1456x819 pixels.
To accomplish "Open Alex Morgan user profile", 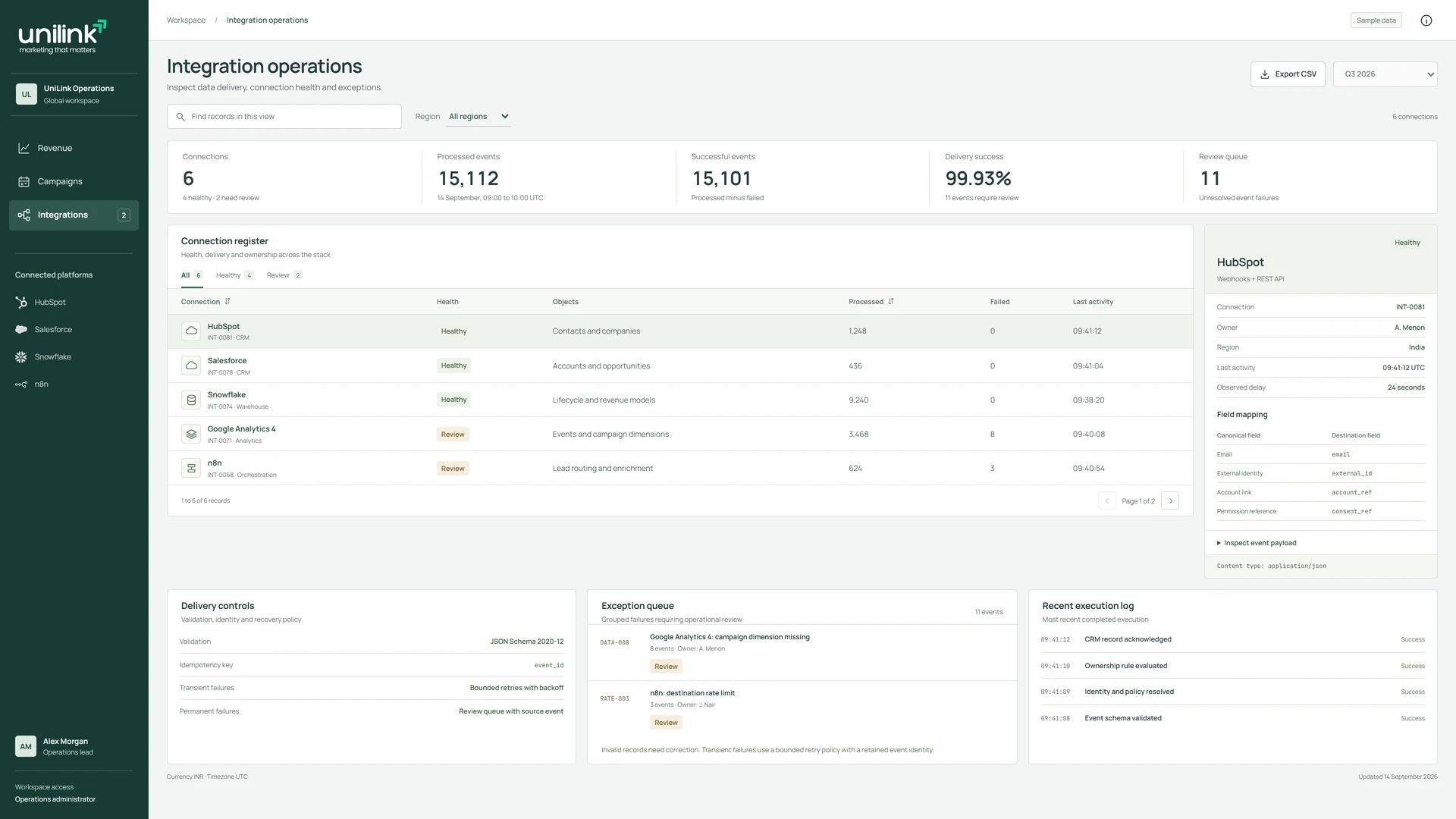I will (x=74, y=746).
